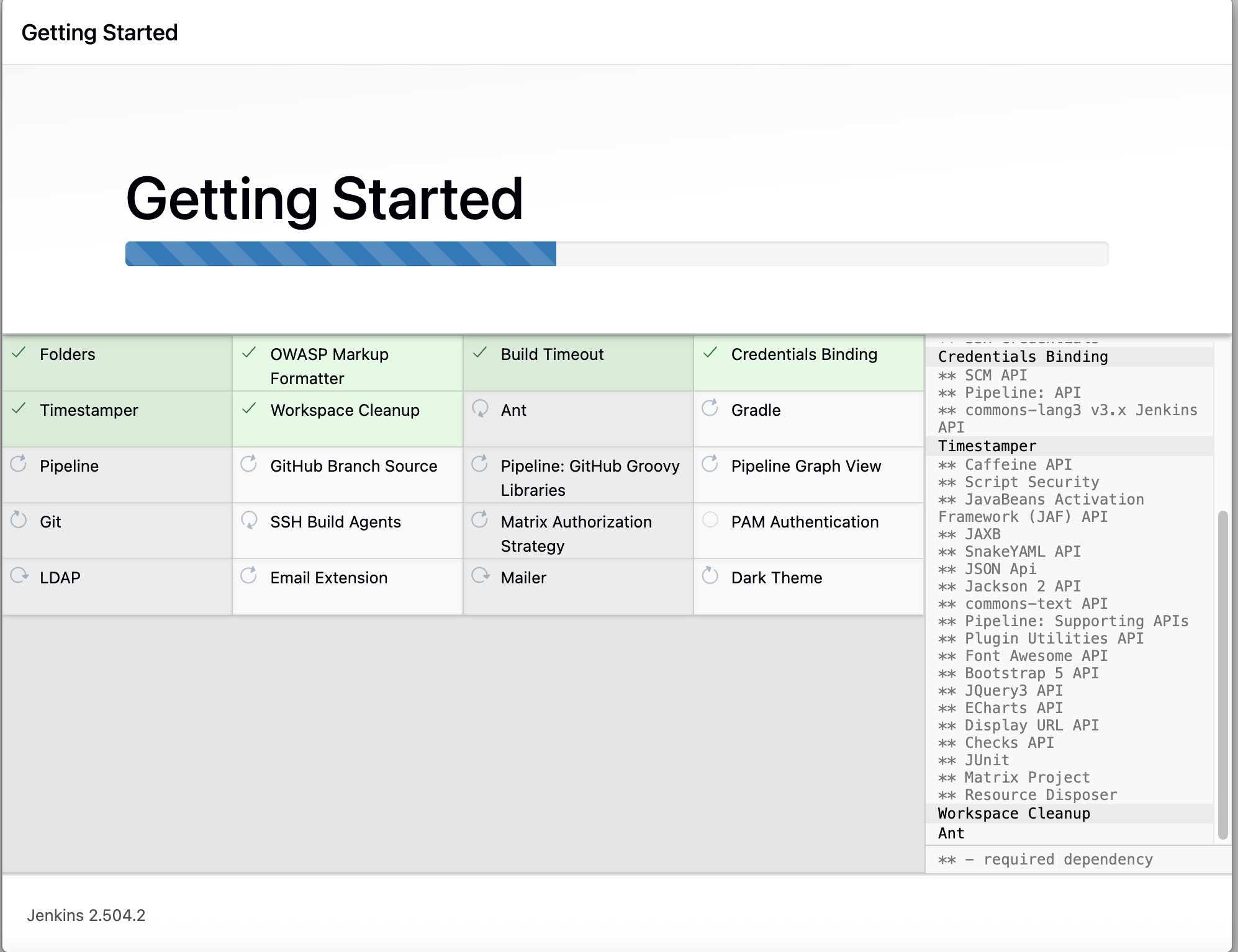The width and height of the screenshot is (1238, 952).
Task: Click the Resource Disposer log line
Action: 1028,795
